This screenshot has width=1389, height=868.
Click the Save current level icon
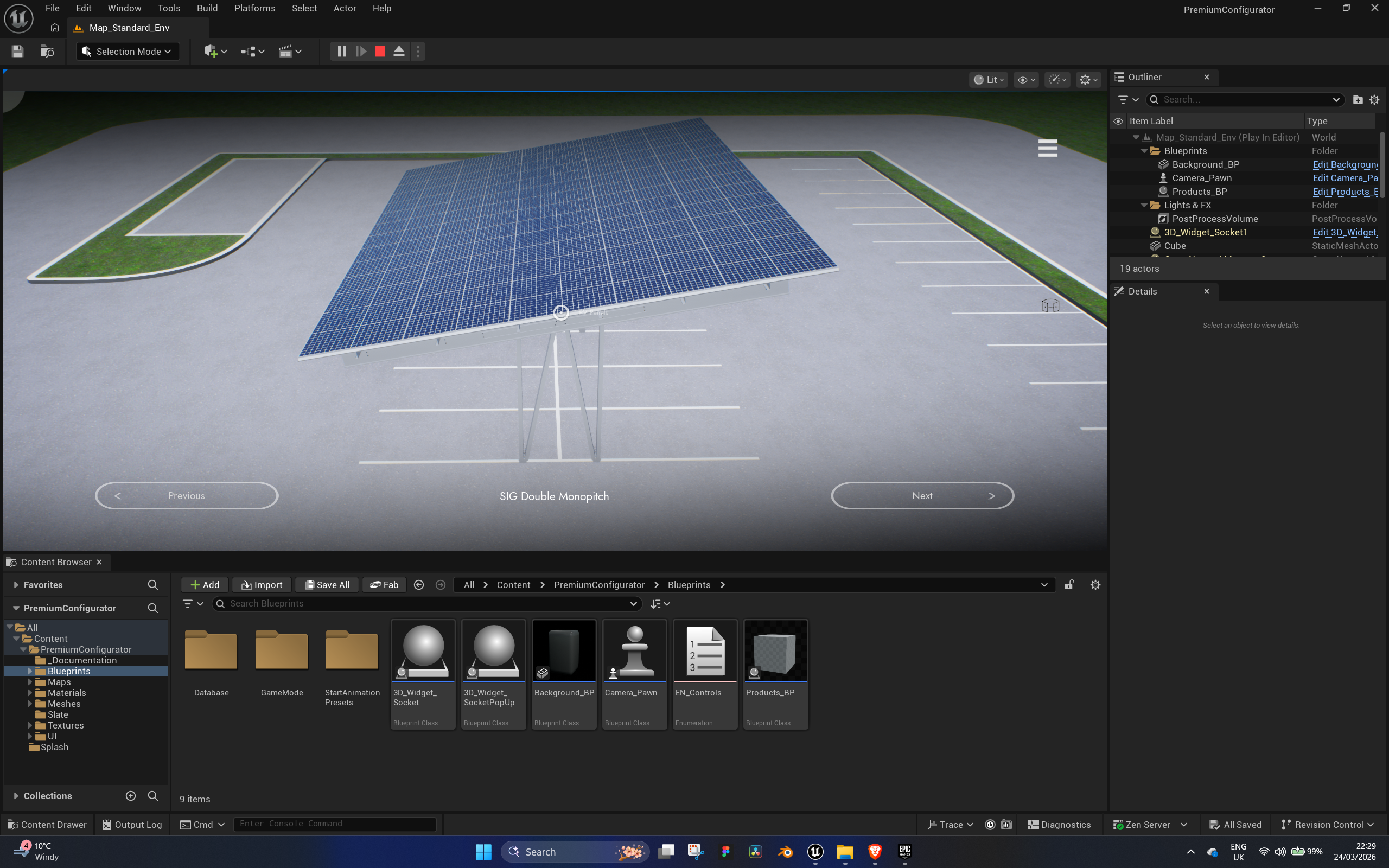[x=17, y=52]
